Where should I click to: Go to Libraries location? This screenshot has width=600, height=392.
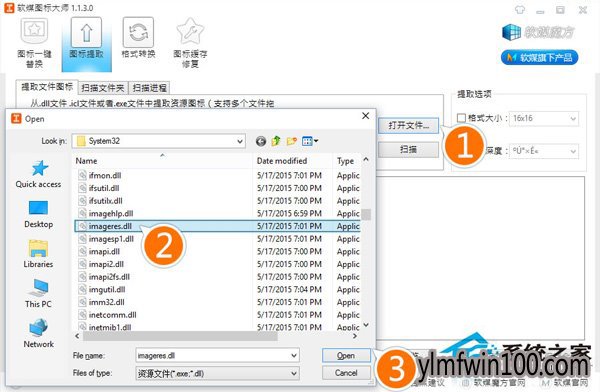point(38,254)
